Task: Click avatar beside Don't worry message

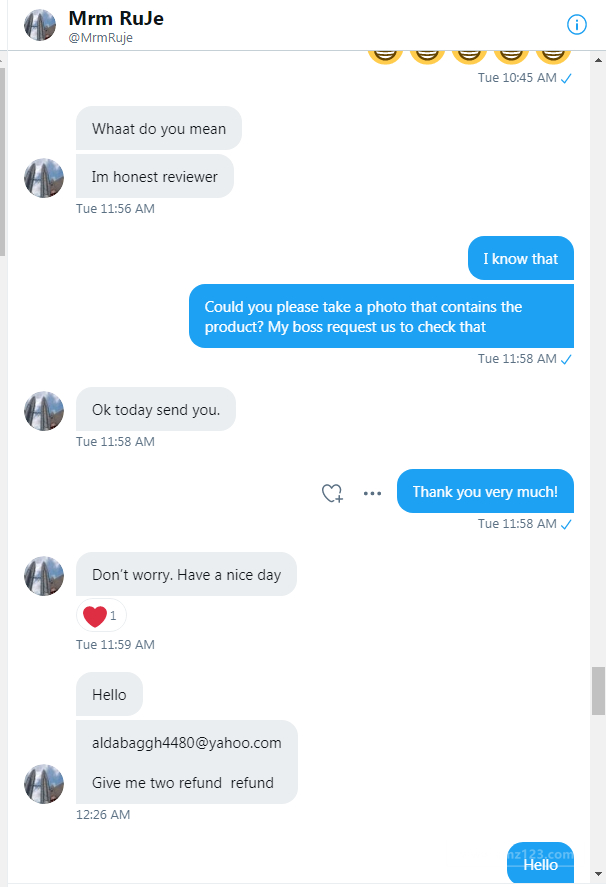Action: (x=44, y=576)
